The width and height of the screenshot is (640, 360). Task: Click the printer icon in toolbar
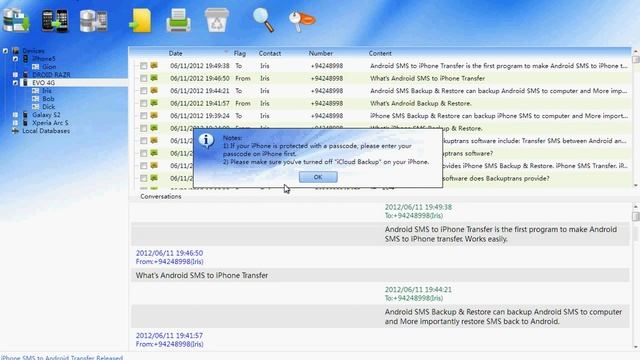(x=178, y=20)
